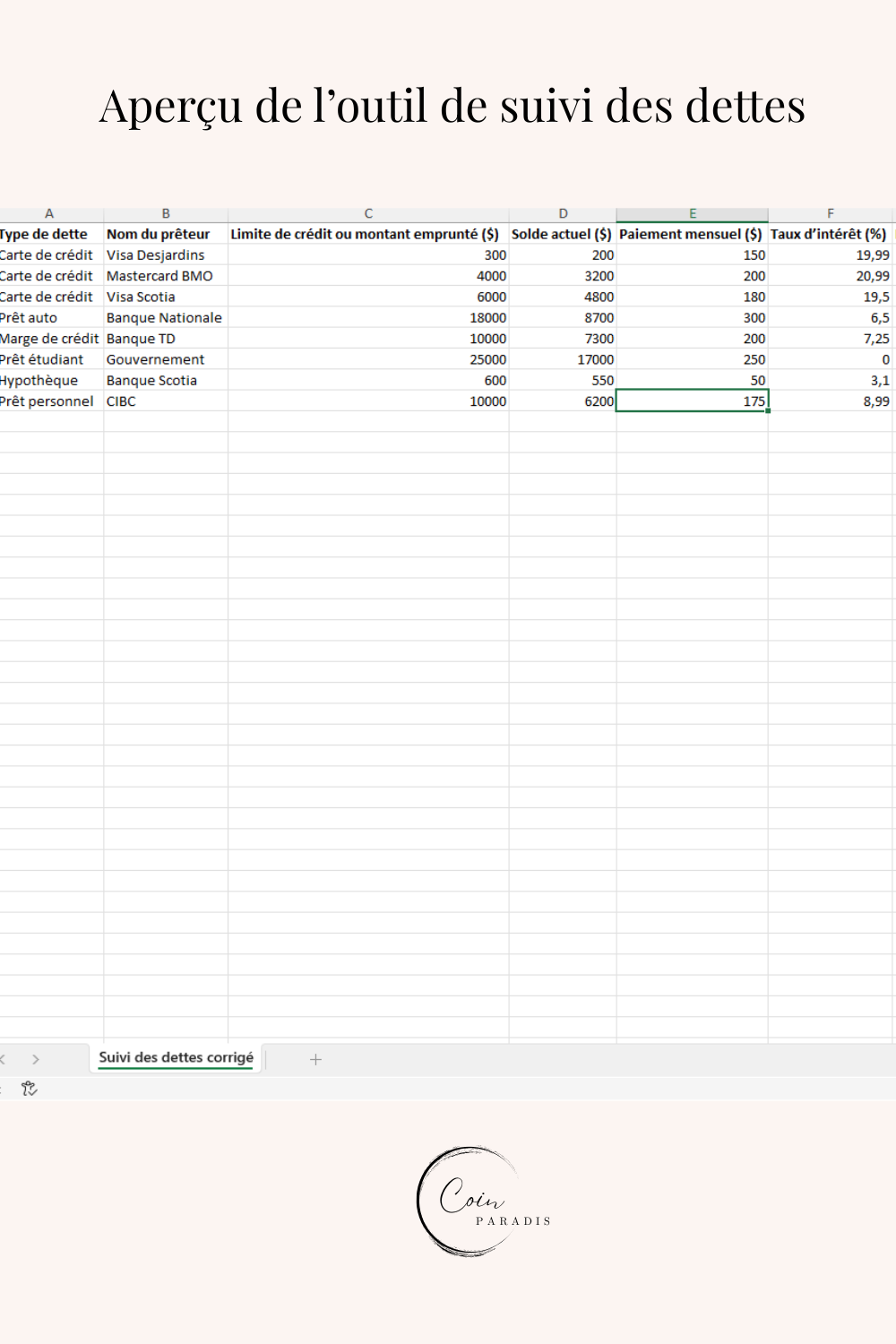Select balance cell showing 7300
This screenshot has height=1344, width=896.
pos(563,339)
